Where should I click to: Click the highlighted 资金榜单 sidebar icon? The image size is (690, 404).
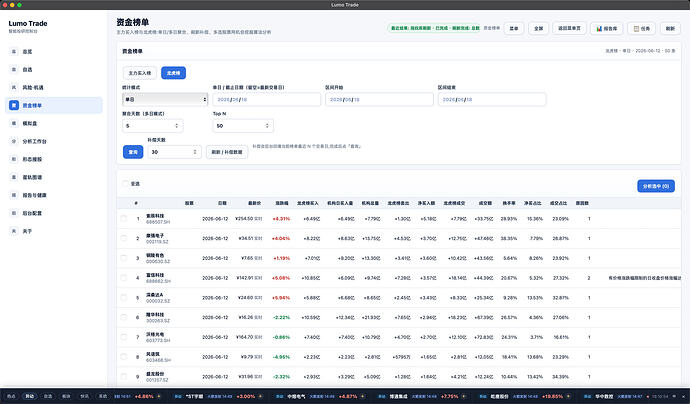(14, 105)
